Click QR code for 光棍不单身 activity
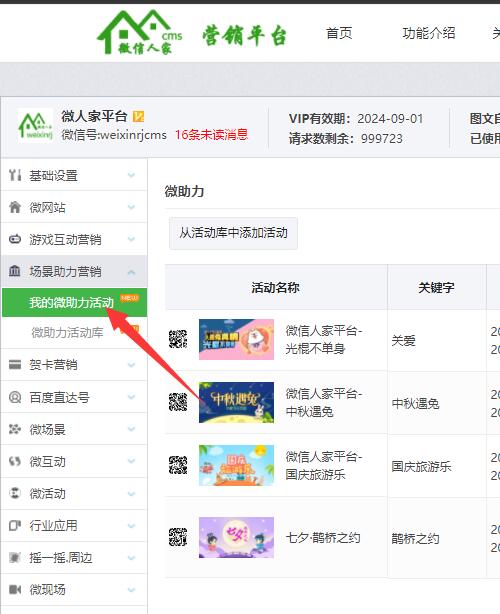The width and height of the screenshot is (500, 614). click(x=178, y=339)
